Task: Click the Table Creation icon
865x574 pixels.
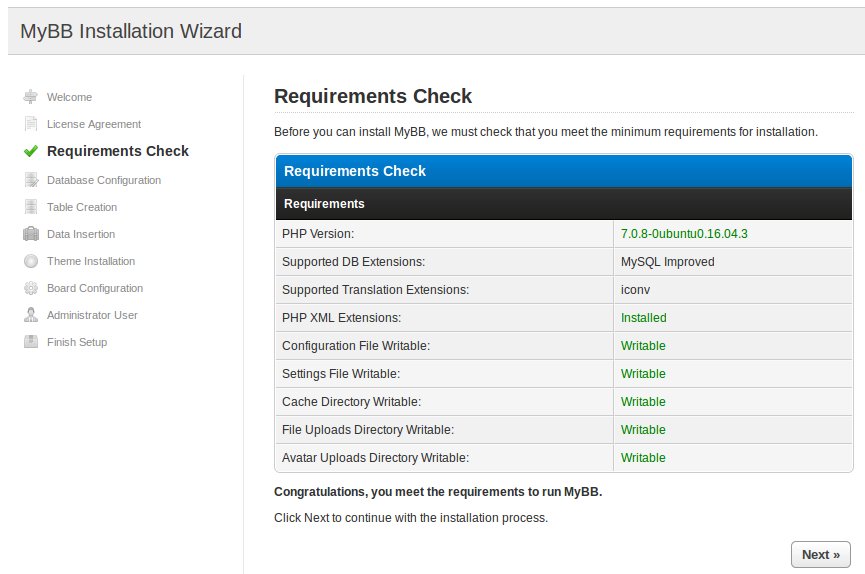Action: pos(31,207)
